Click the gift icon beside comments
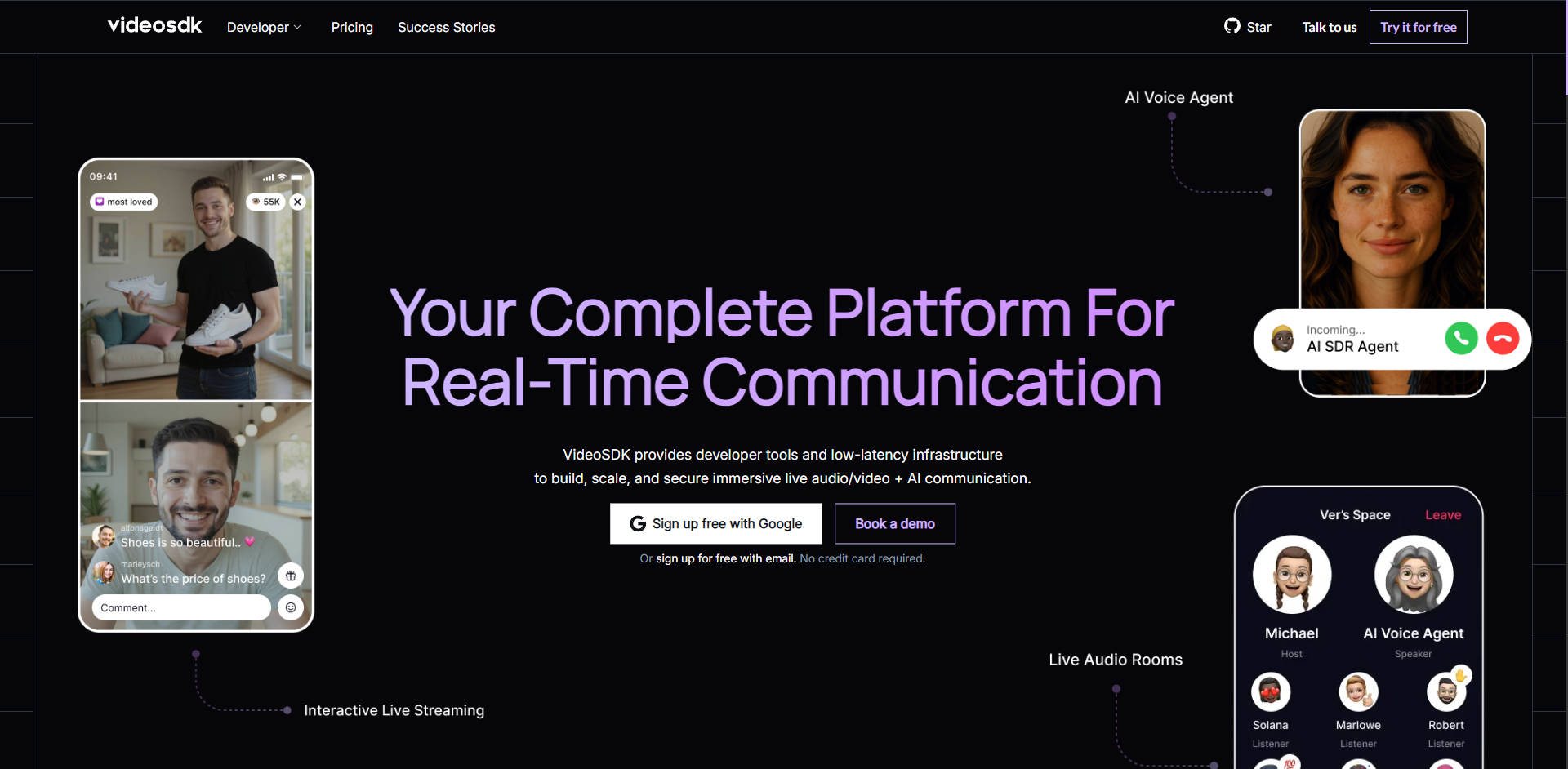 (x=291, y=576)
